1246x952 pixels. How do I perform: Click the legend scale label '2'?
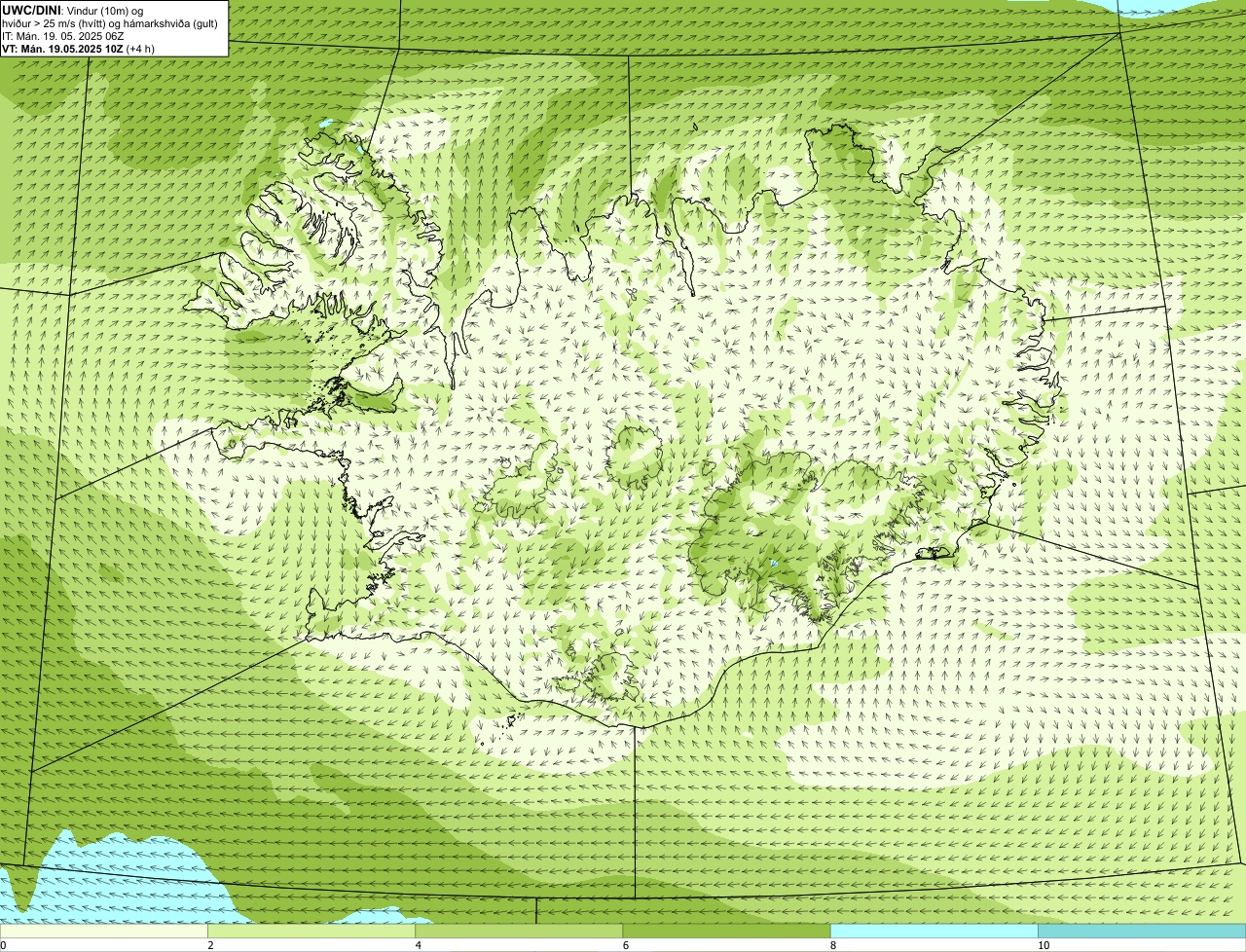210,945
